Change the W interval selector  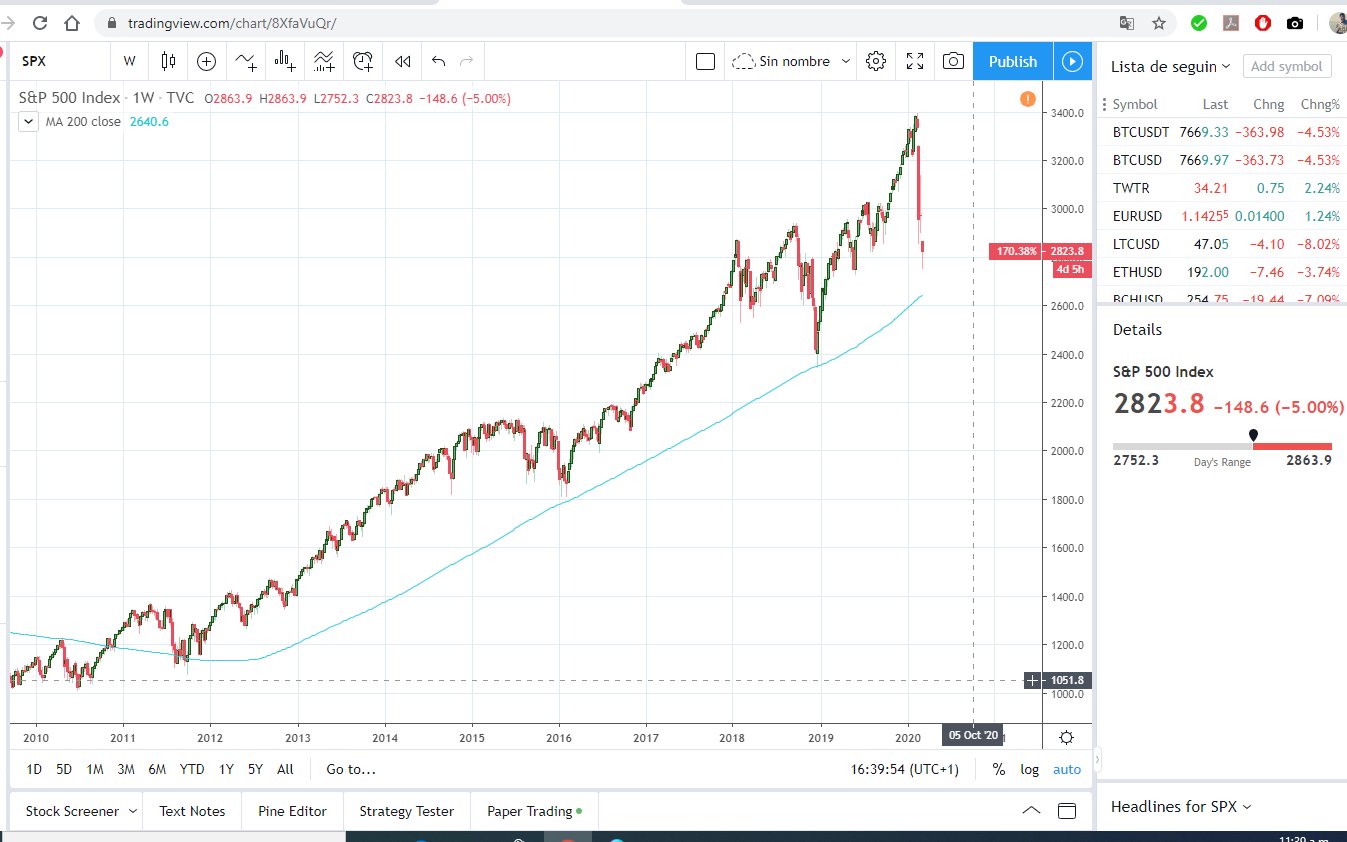pyautogui.click(x=129, y=61)
